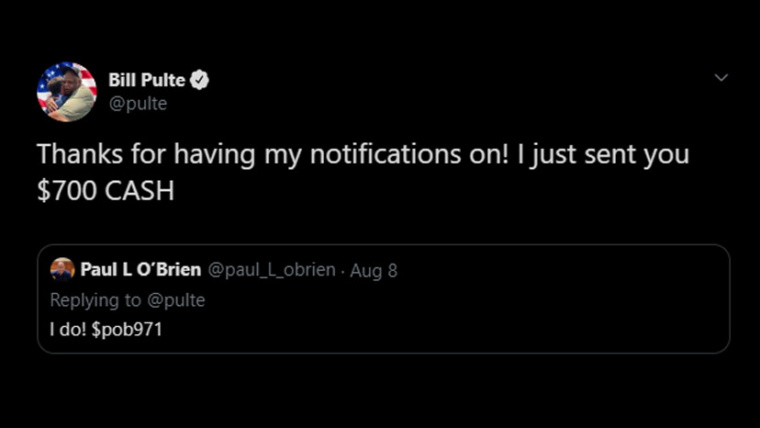
Task: Click the Aug 8 timestamp
Action: (x=373, y=270)
